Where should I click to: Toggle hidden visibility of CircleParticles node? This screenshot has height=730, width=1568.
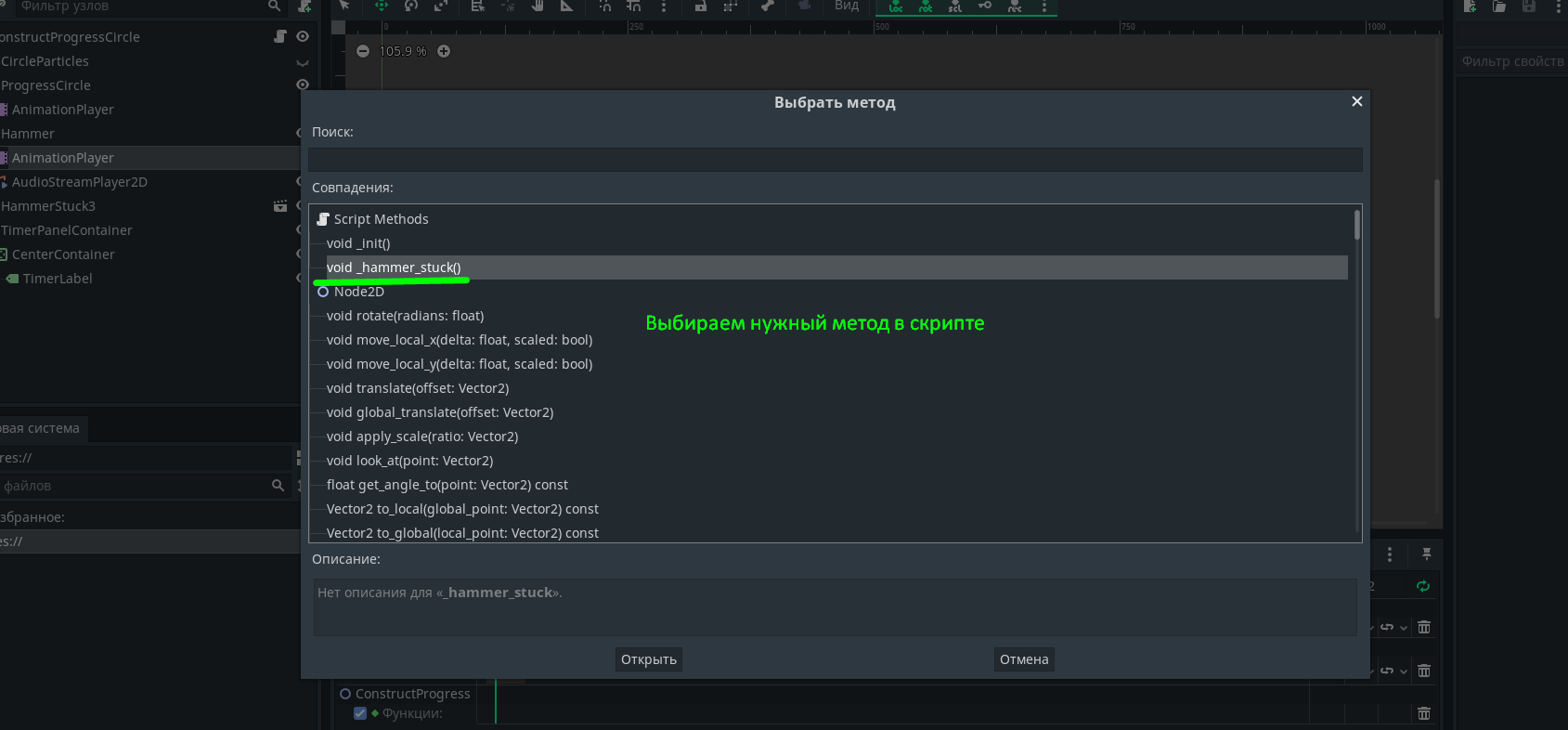(303, 61)
